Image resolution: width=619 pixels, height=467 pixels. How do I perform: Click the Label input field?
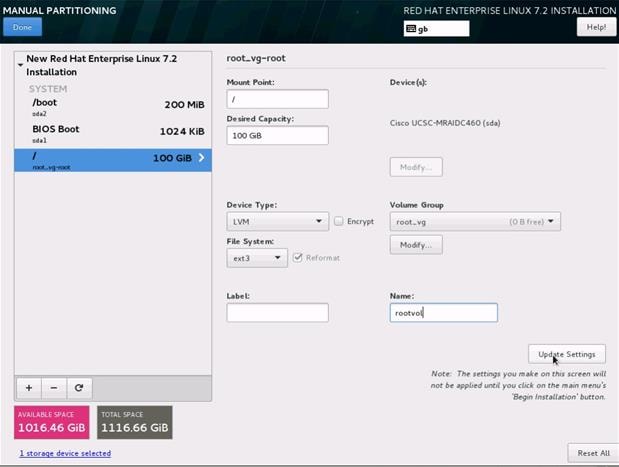(278, 313)
